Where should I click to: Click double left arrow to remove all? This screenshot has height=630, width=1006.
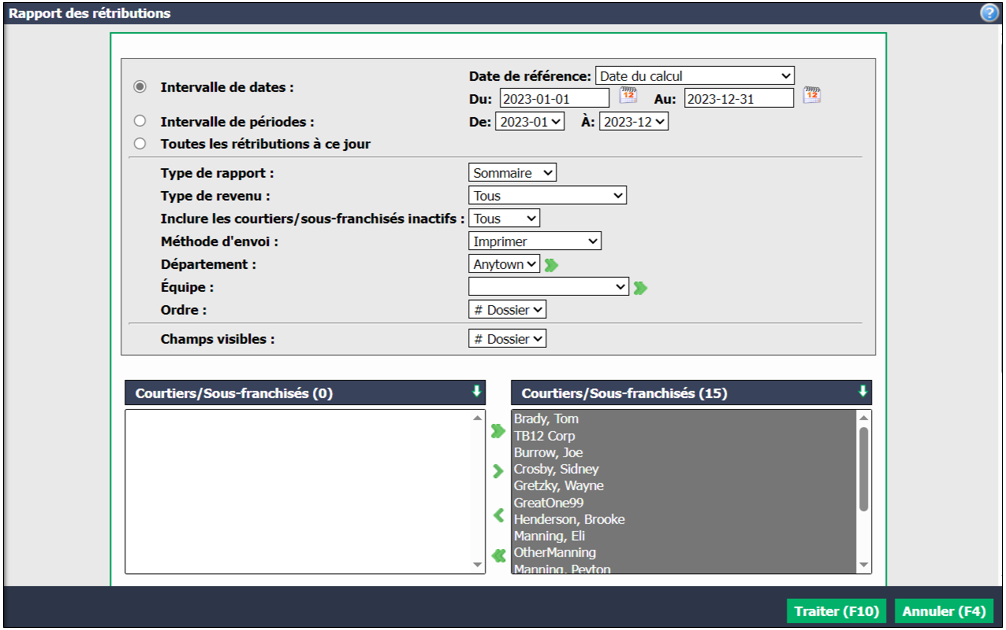(499, 555)
